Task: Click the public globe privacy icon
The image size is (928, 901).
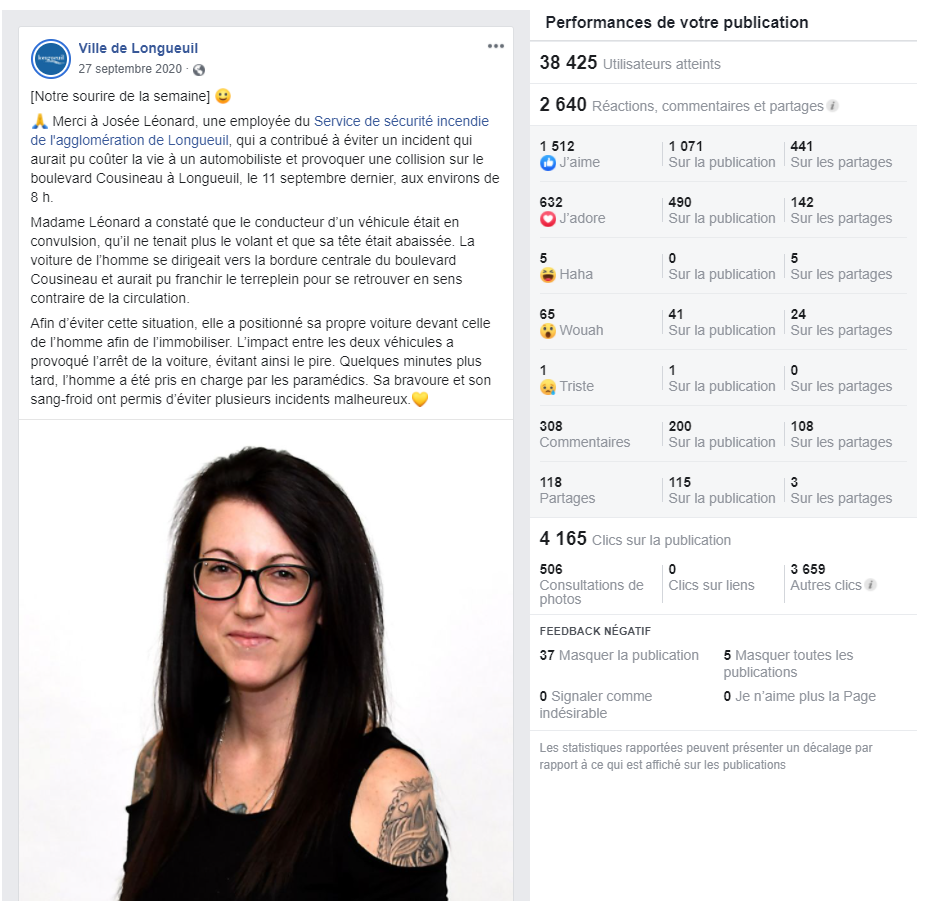Action: click(x=199, y=70)
